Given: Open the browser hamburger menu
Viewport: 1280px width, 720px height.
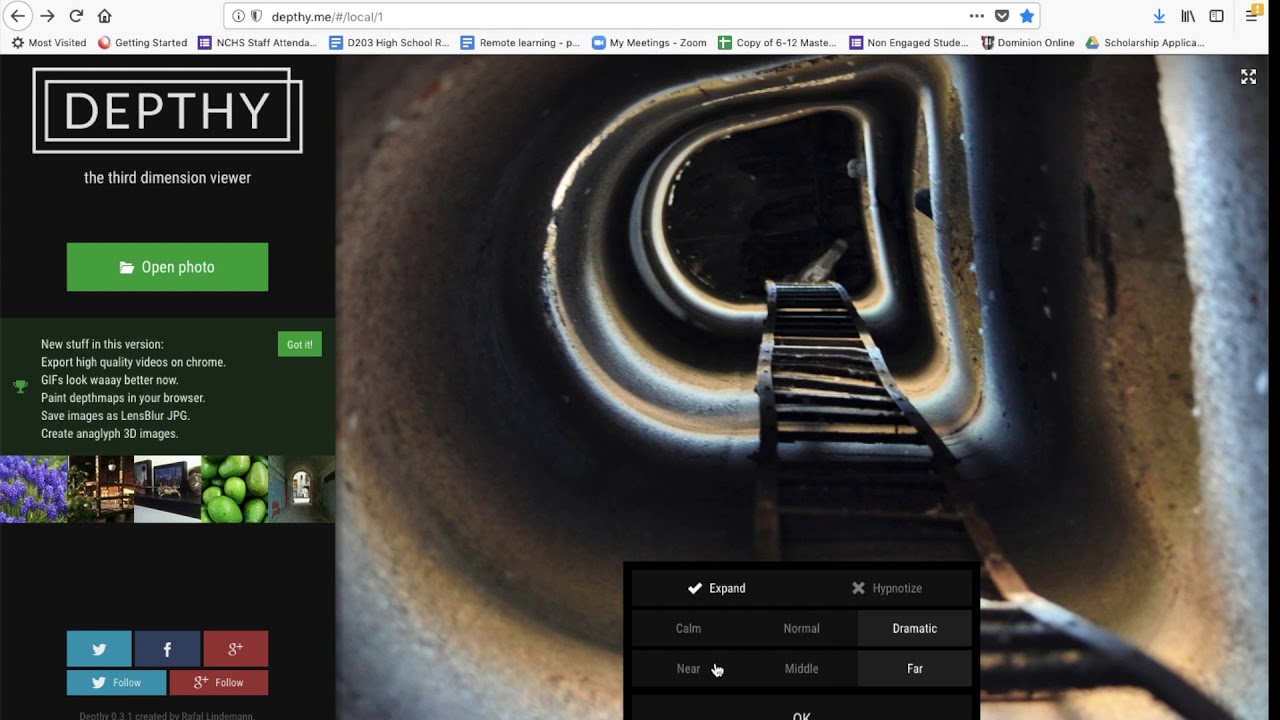Looking at the screenshot, I should 1251,16.
